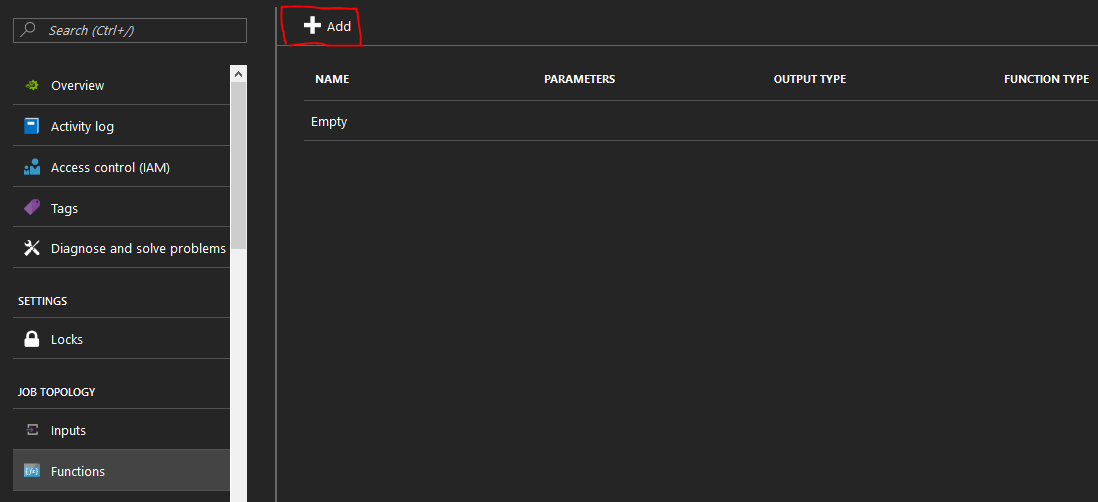Focus the Search (Ctrl+/) box
This screenshot has width=1098, height=502.
(x=130, y=30)
